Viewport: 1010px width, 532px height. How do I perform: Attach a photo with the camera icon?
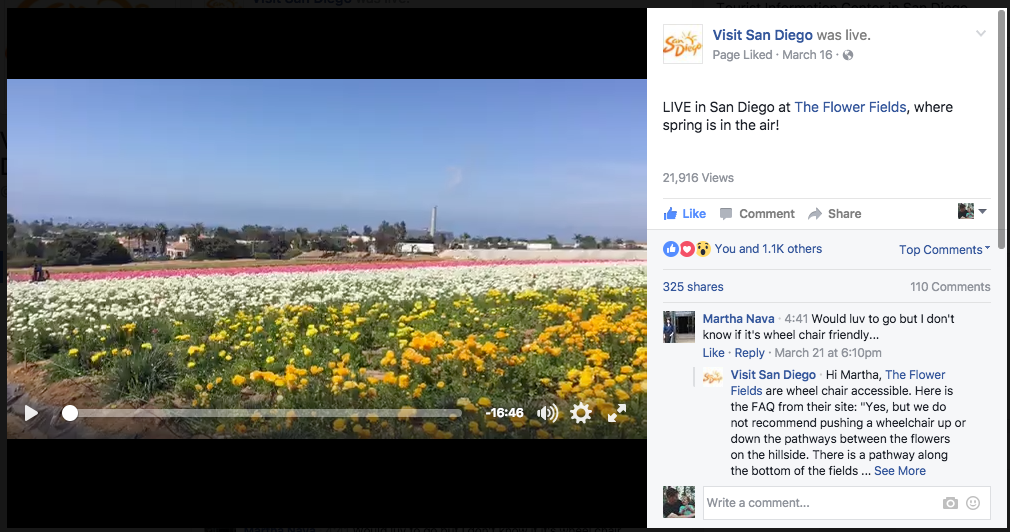point(950,504)
